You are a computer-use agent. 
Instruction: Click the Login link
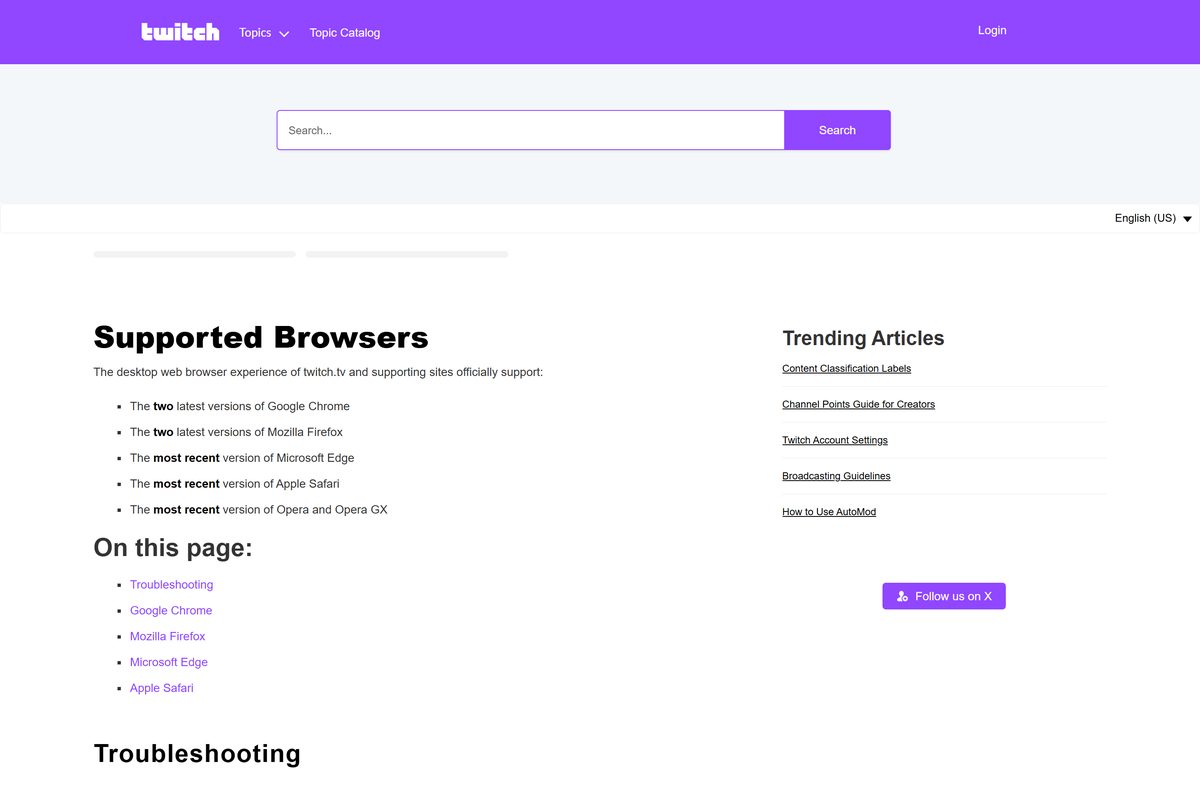[x=992, y=31]
